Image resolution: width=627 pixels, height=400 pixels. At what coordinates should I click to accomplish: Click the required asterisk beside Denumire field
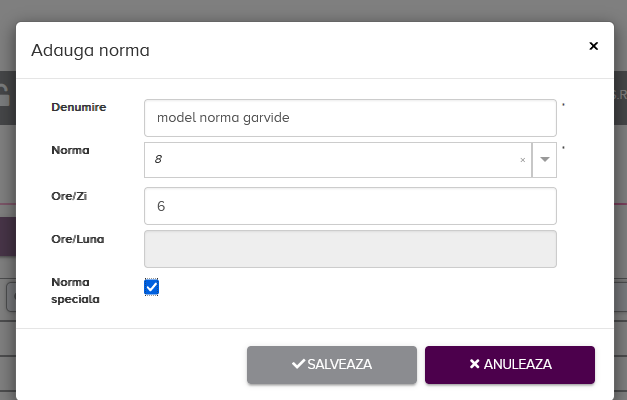coord(563,105)
